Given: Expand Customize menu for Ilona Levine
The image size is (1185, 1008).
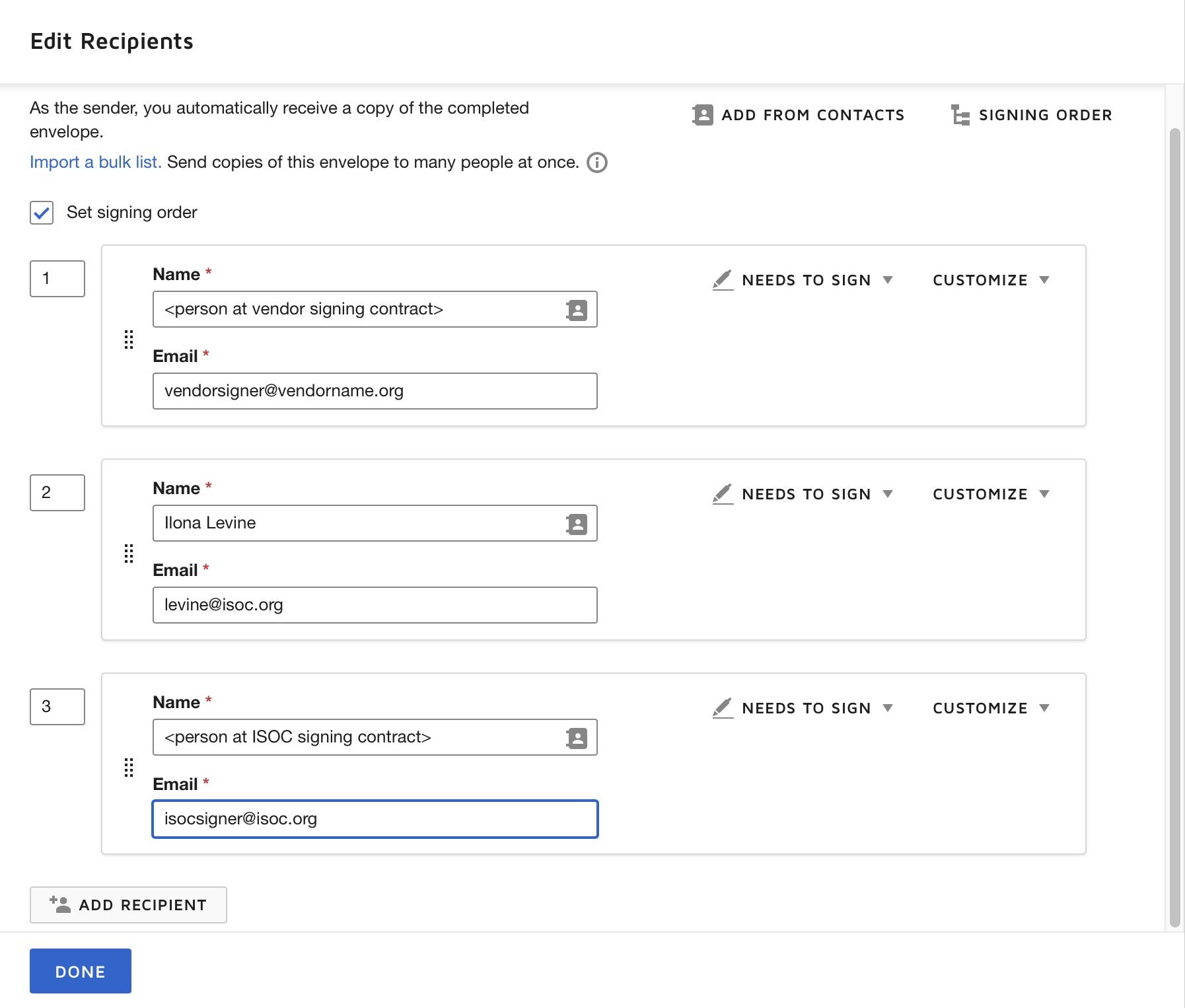Looking at the screenshot, I should coord(991,494).
